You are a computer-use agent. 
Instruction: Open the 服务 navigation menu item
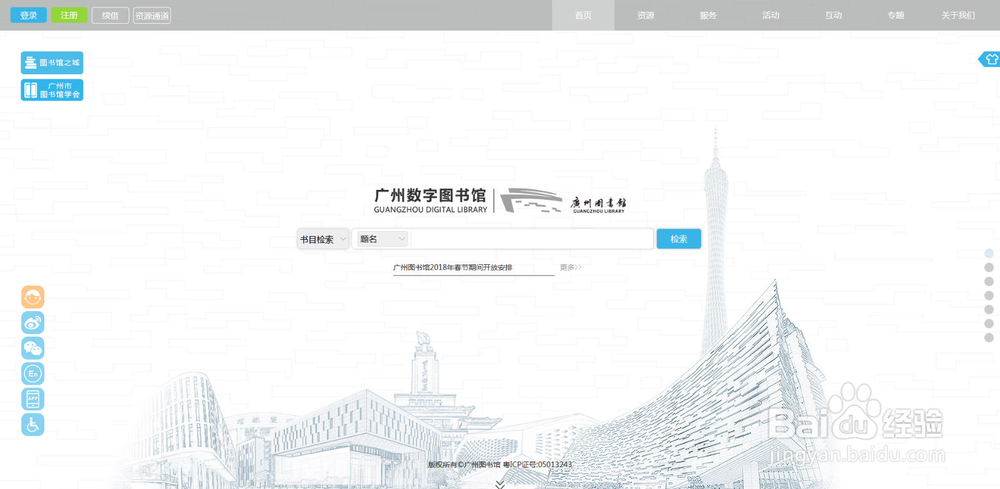tap(708, 15)
